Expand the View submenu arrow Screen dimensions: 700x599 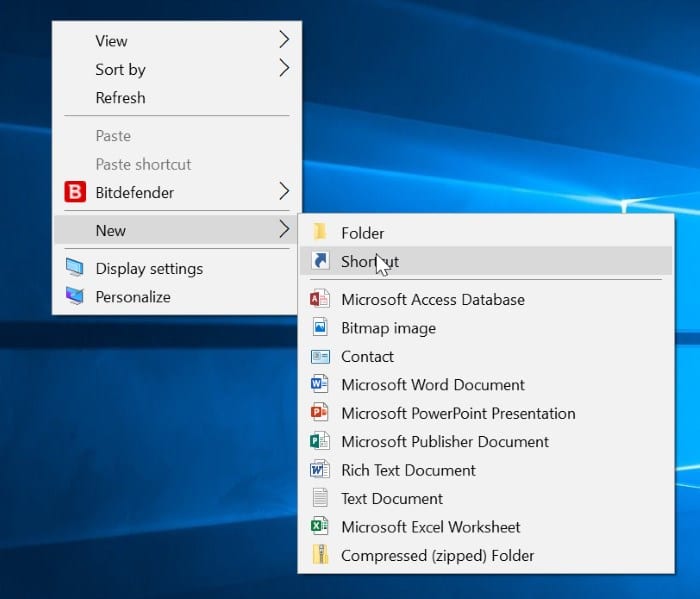point(284,40)
